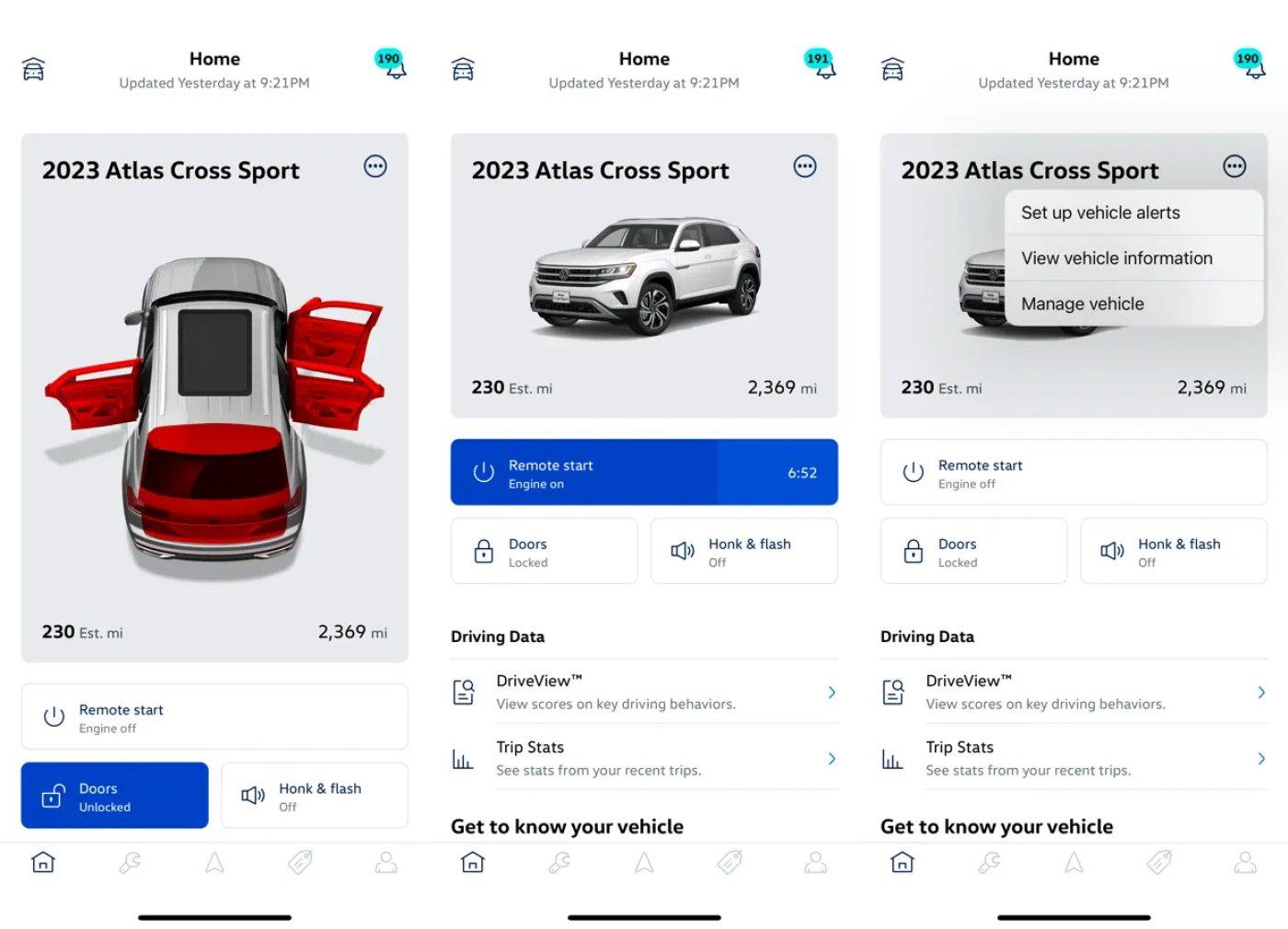Tap Doors Locked button in middle screen

click(545, 552)
